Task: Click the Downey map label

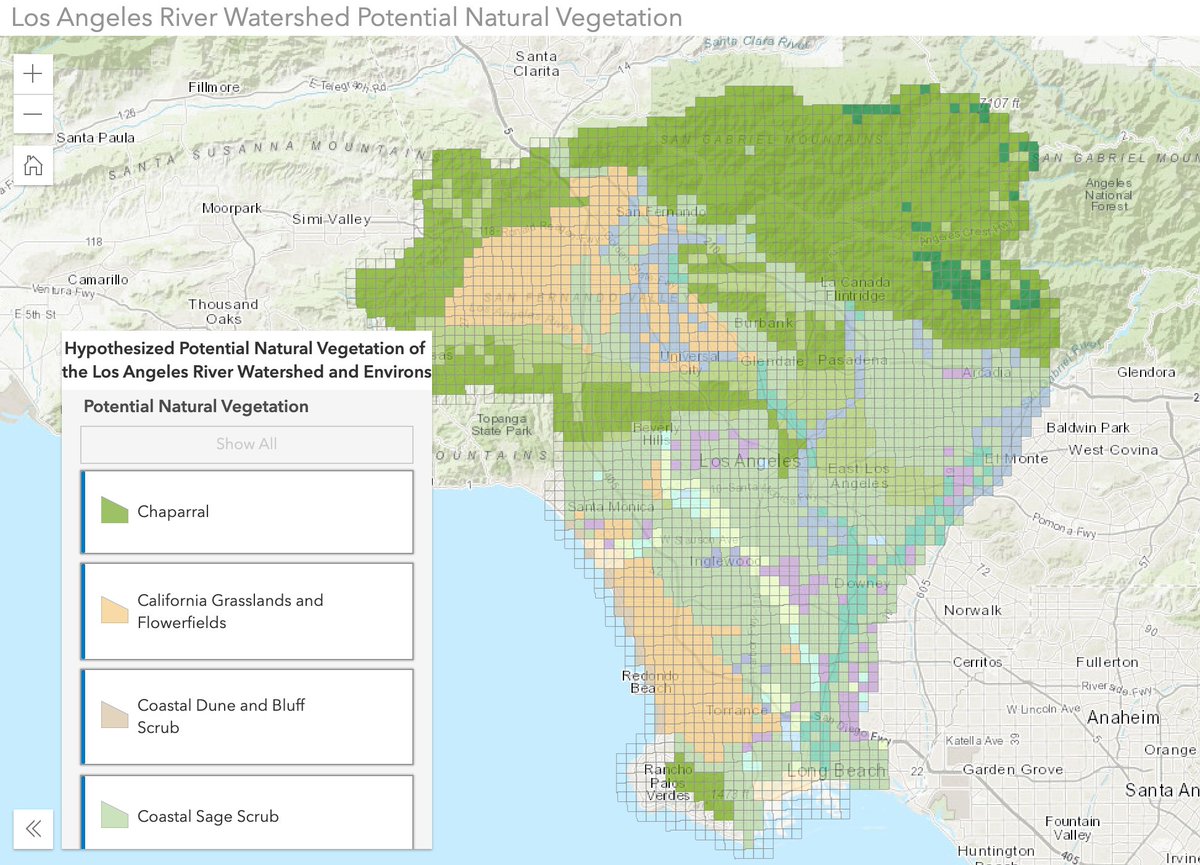Action: pyautogui.click(x=864, y=583)
